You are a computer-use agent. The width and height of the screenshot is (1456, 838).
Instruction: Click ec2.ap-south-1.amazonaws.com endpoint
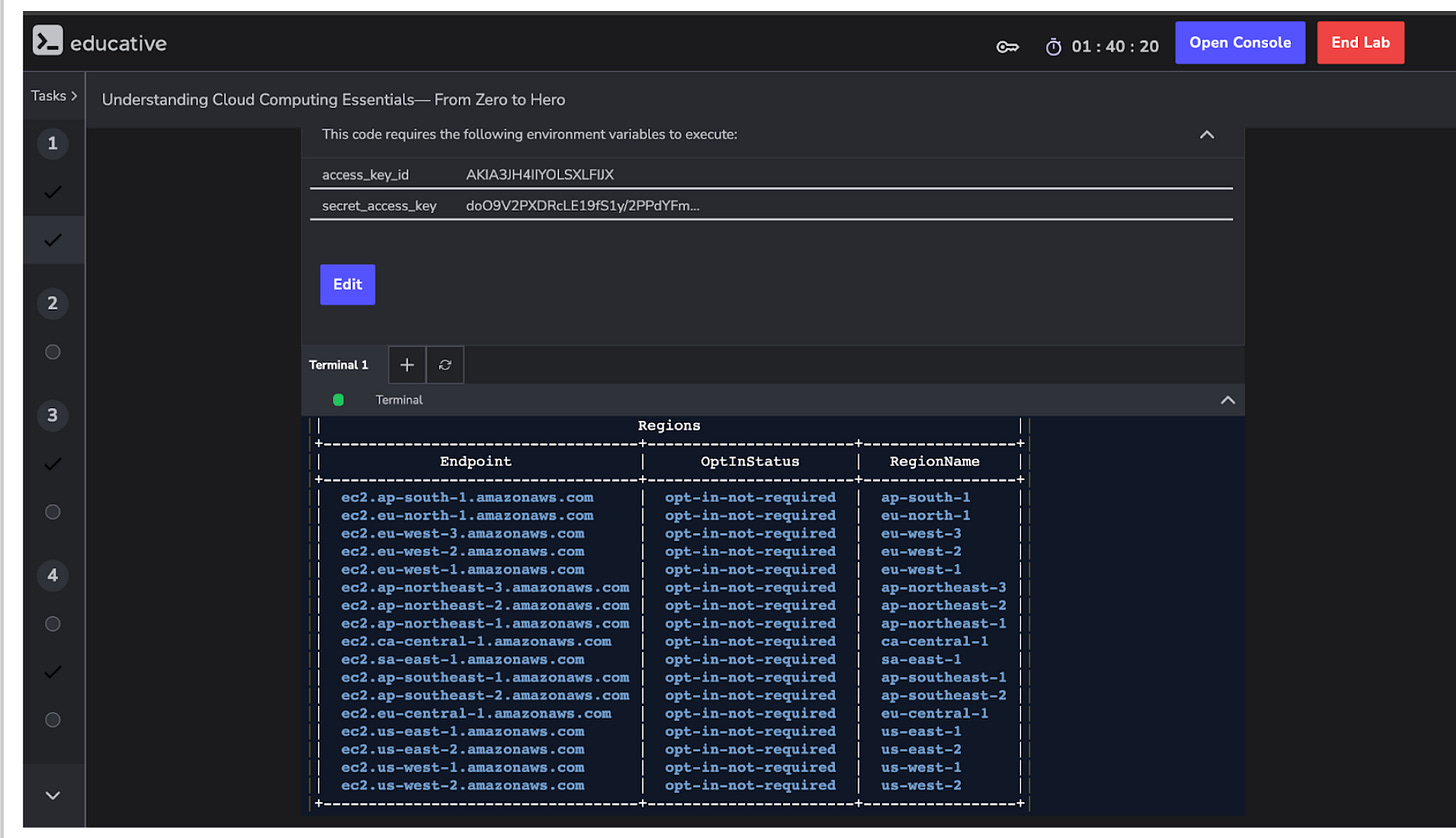click(467, 498)
